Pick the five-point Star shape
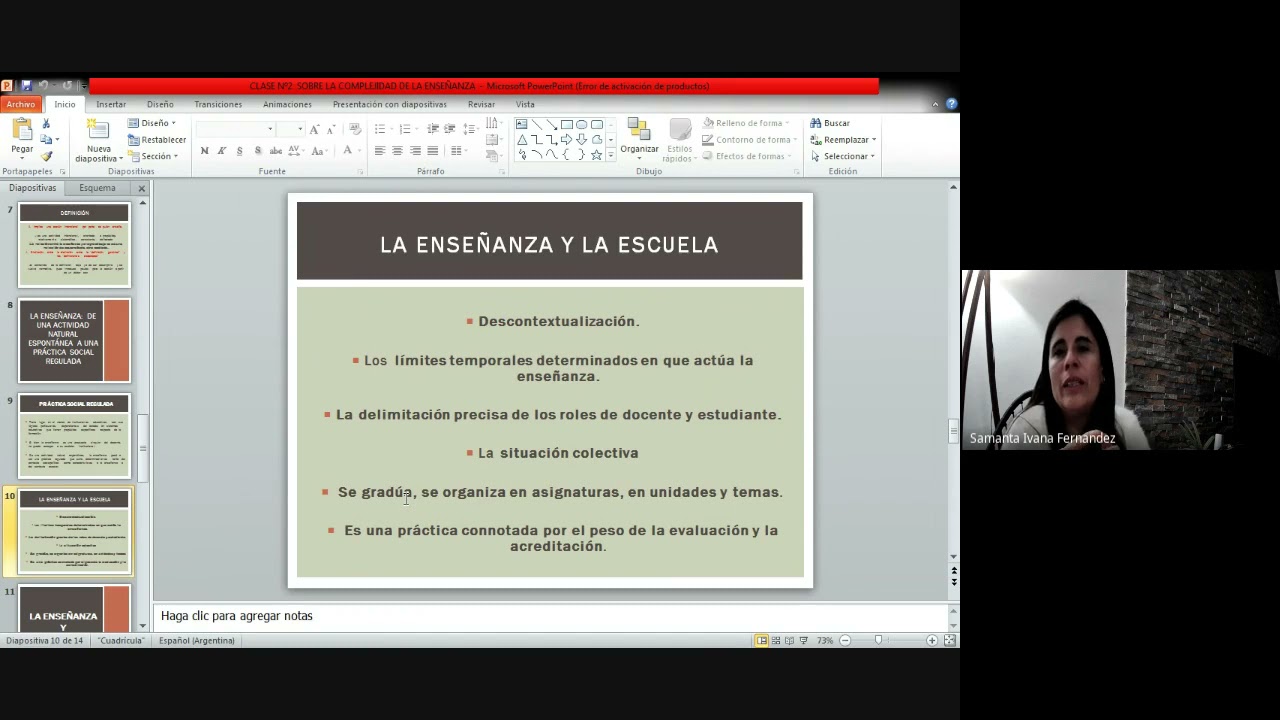This screenshot has height=720, width=1280. click(596, 155)
